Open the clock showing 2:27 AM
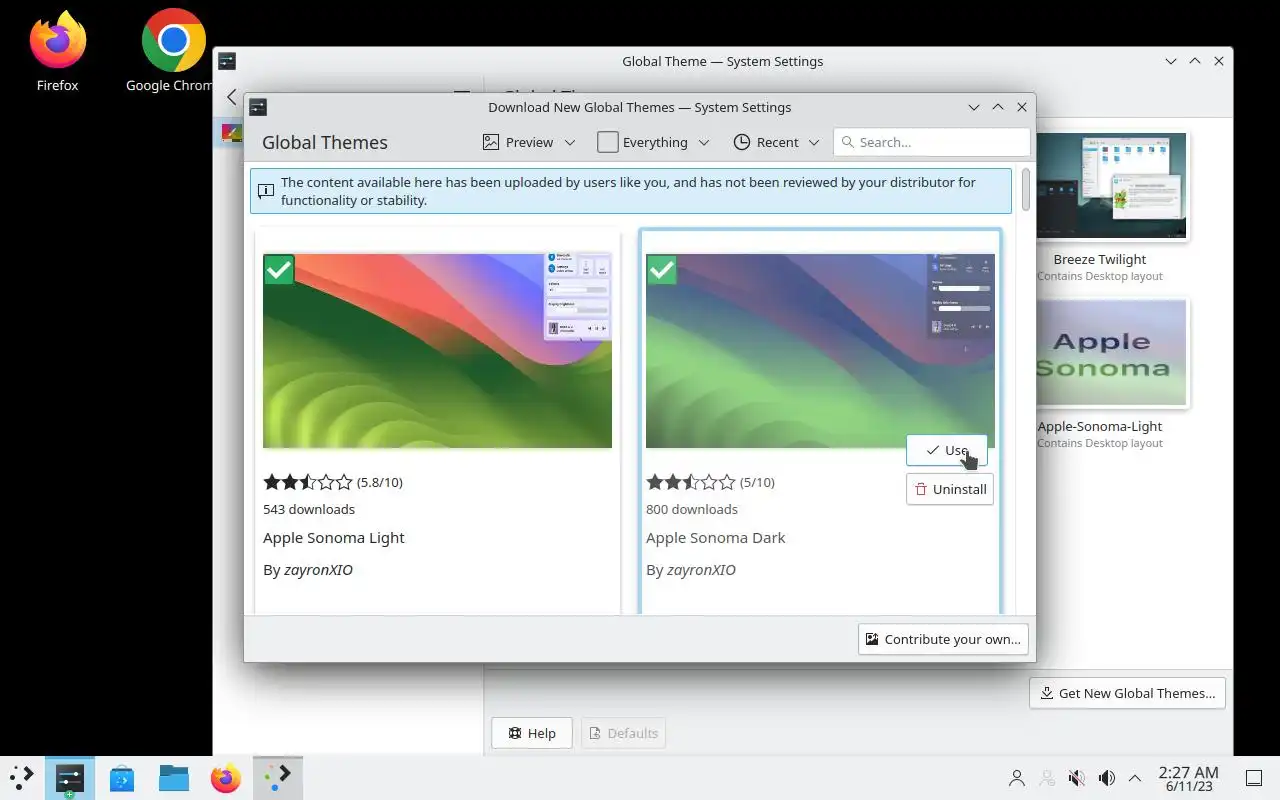The image size is (1280, 800). tap(1188, 778)
